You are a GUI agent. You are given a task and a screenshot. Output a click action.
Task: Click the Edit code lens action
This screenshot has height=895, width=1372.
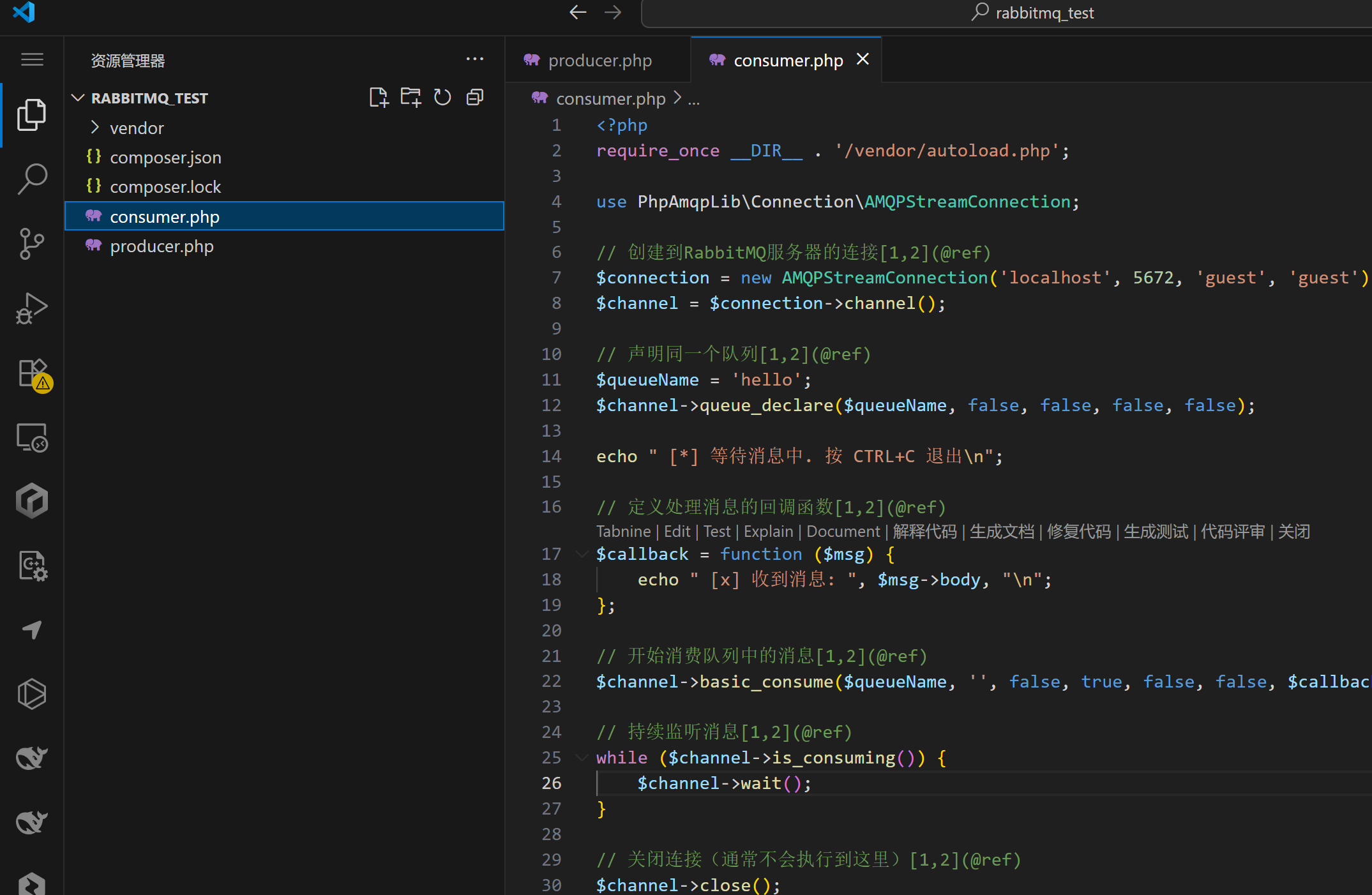(677, 531)
